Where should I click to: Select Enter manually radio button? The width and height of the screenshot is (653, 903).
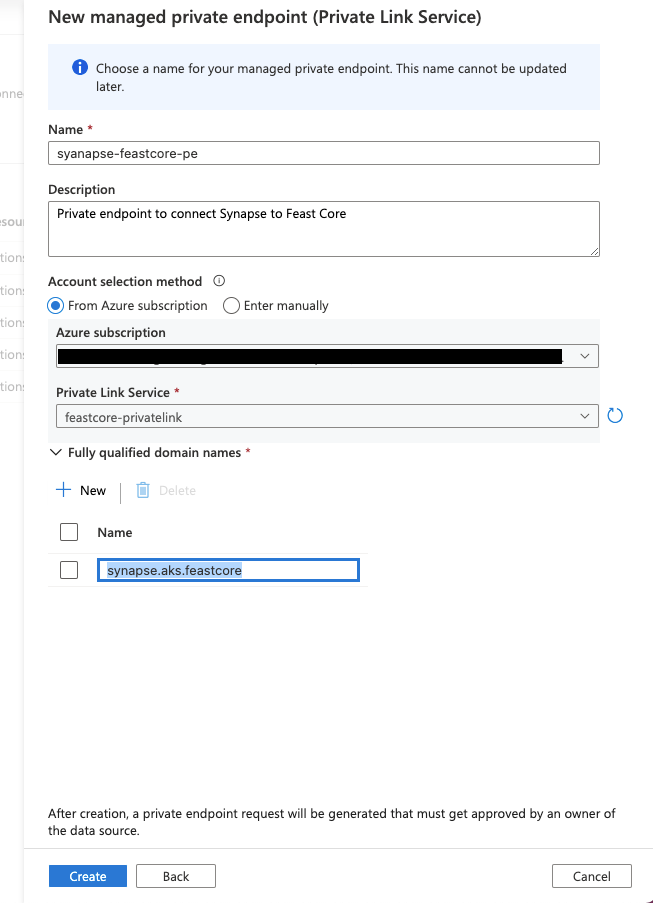click(x=231, y=306)
